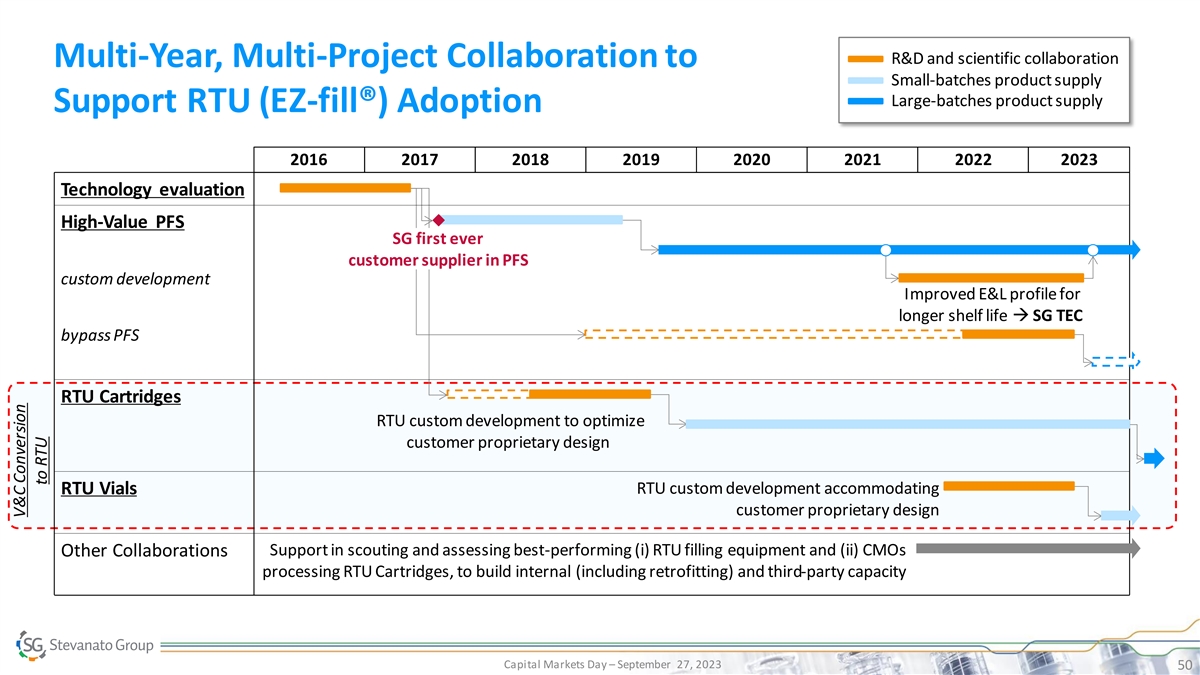
Task: Click the white circle marker under 2021
Action: click(886, 250)
